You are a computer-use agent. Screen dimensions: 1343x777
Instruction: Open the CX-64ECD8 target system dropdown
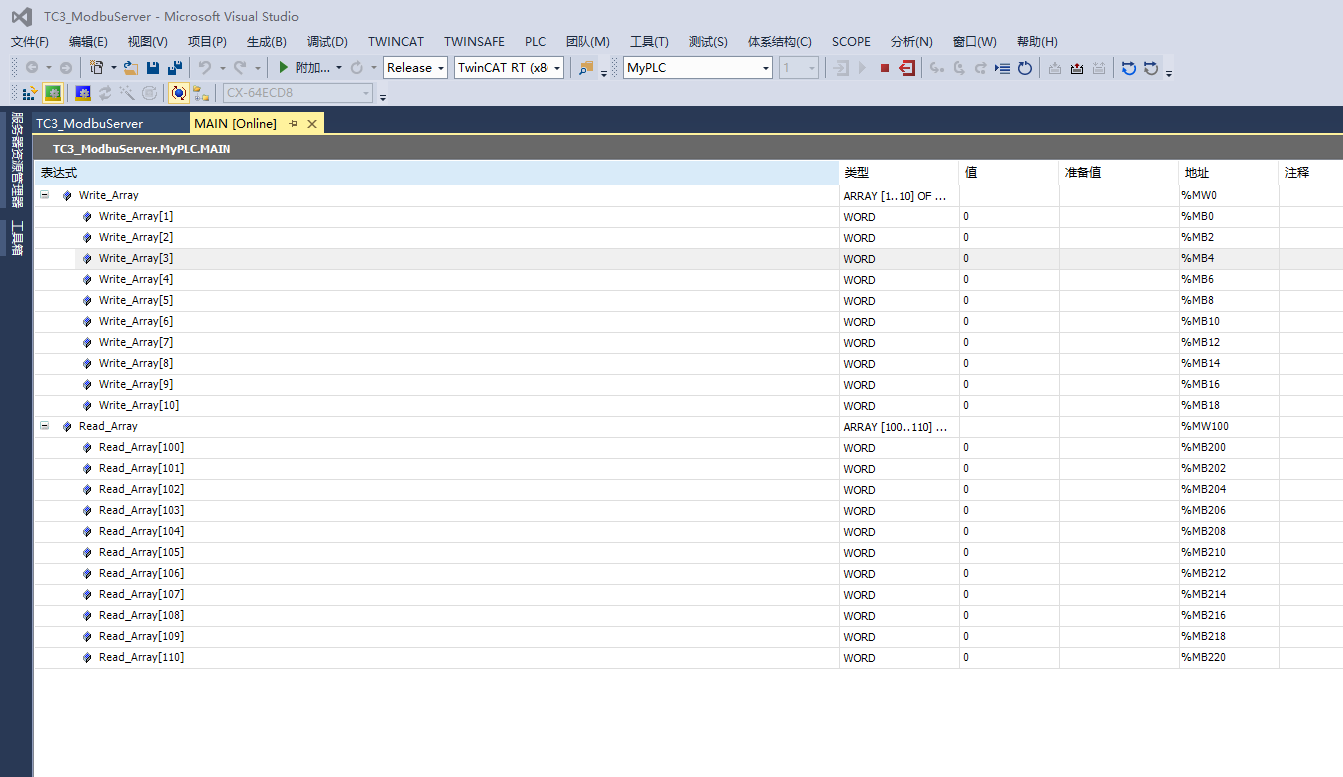(366, 93)
